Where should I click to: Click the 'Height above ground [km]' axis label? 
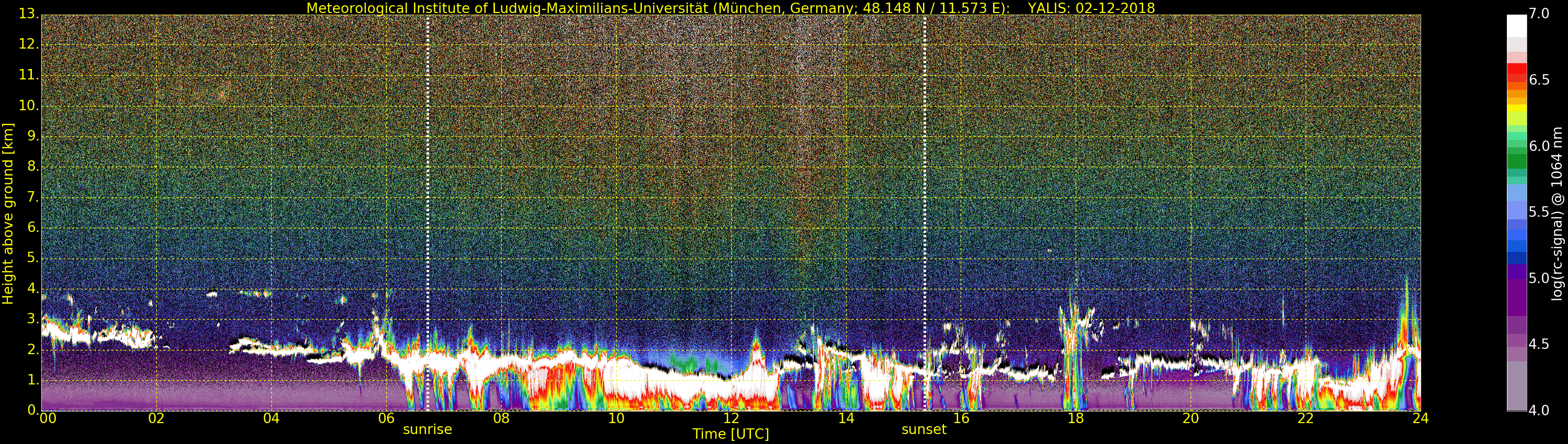(x=8, y=214)
